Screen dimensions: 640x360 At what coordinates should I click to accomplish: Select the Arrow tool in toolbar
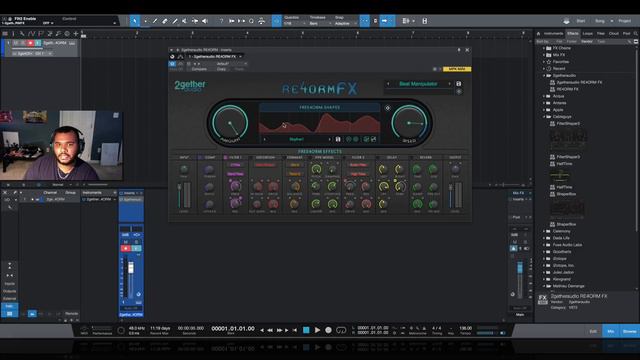135,21
